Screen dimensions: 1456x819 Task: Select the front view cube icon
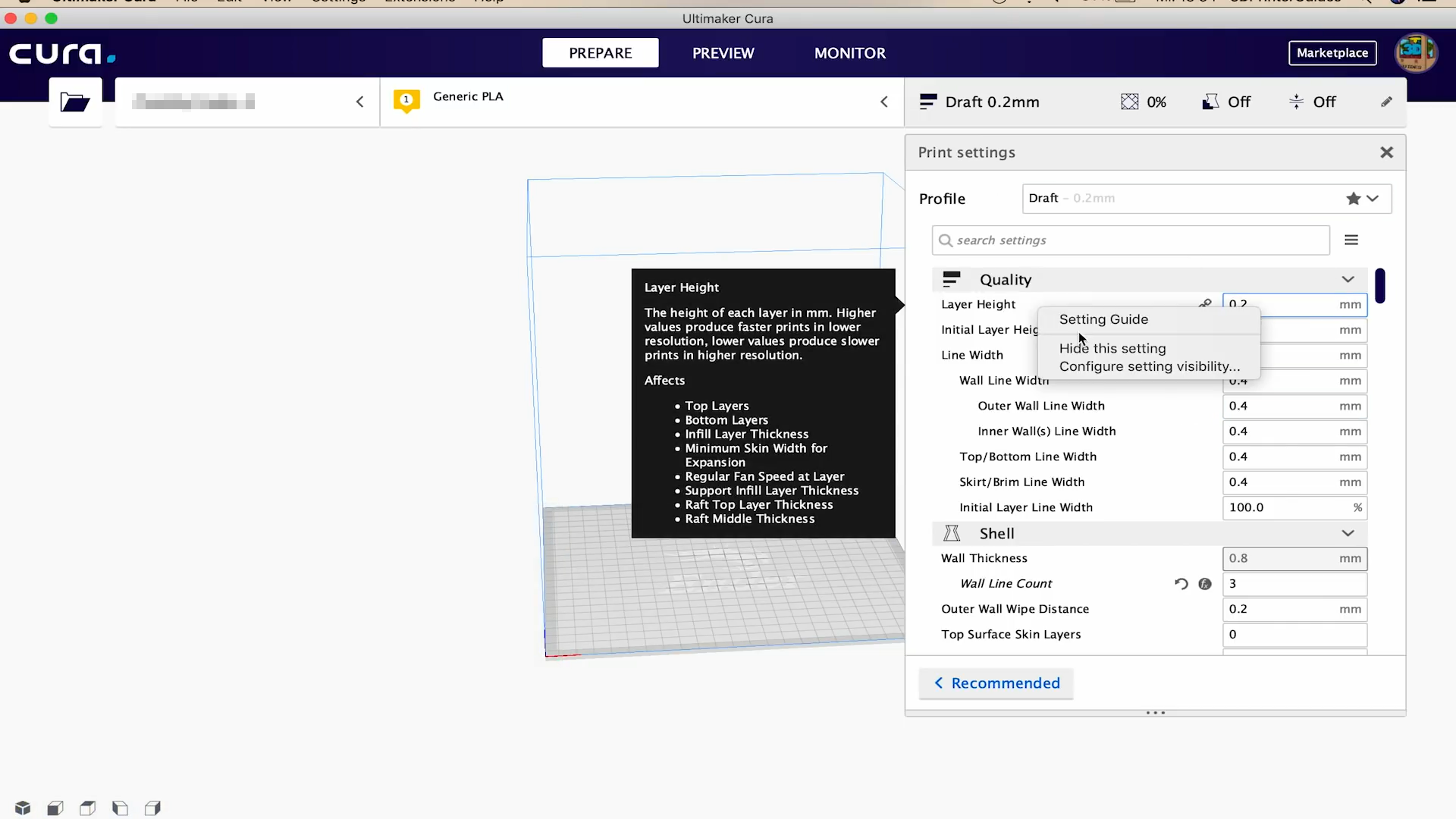coord(55,808)
